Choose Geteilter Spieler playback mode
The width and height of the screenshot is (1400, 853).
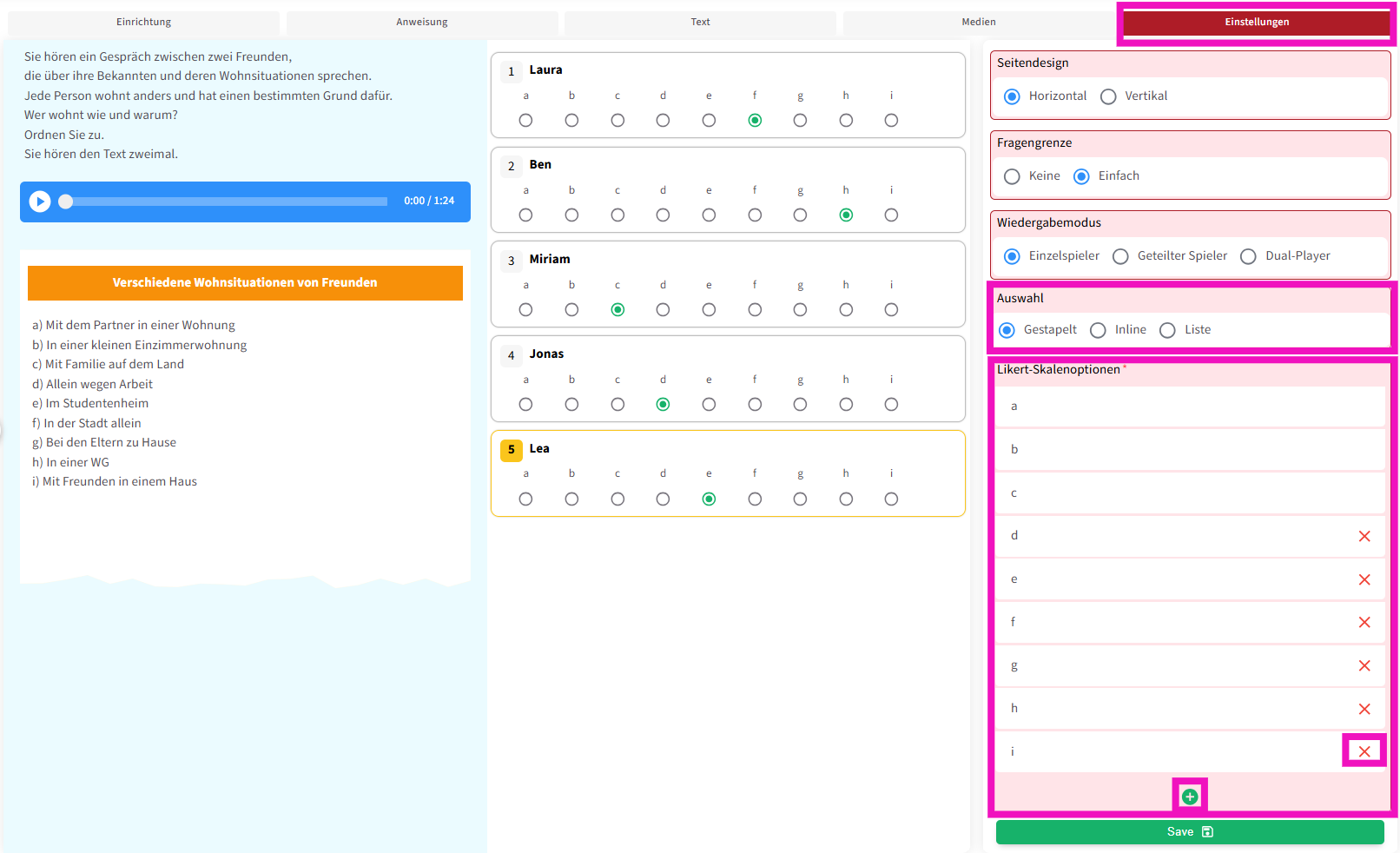tap(1120, 256)
